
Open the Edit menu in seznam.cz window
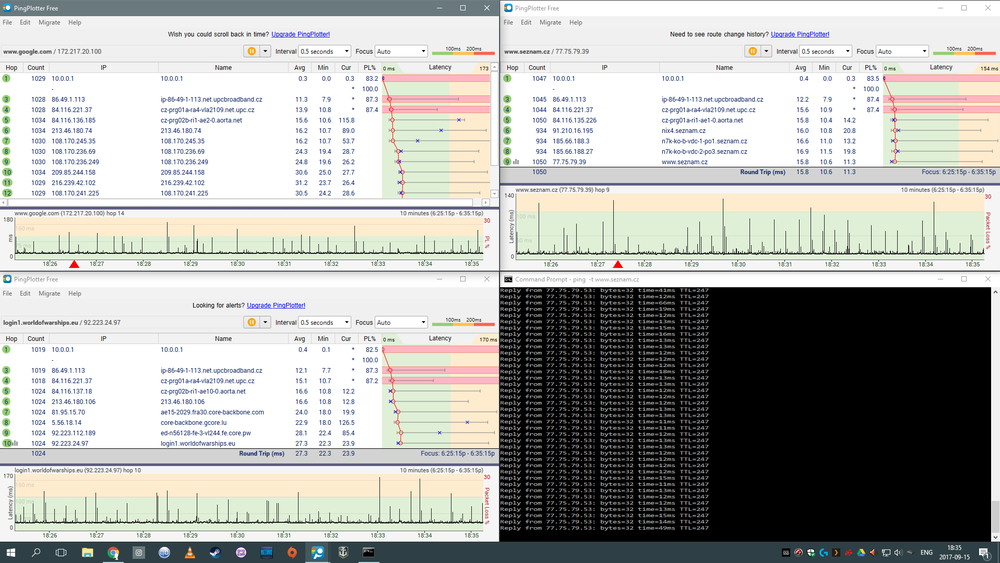(526, 22)
